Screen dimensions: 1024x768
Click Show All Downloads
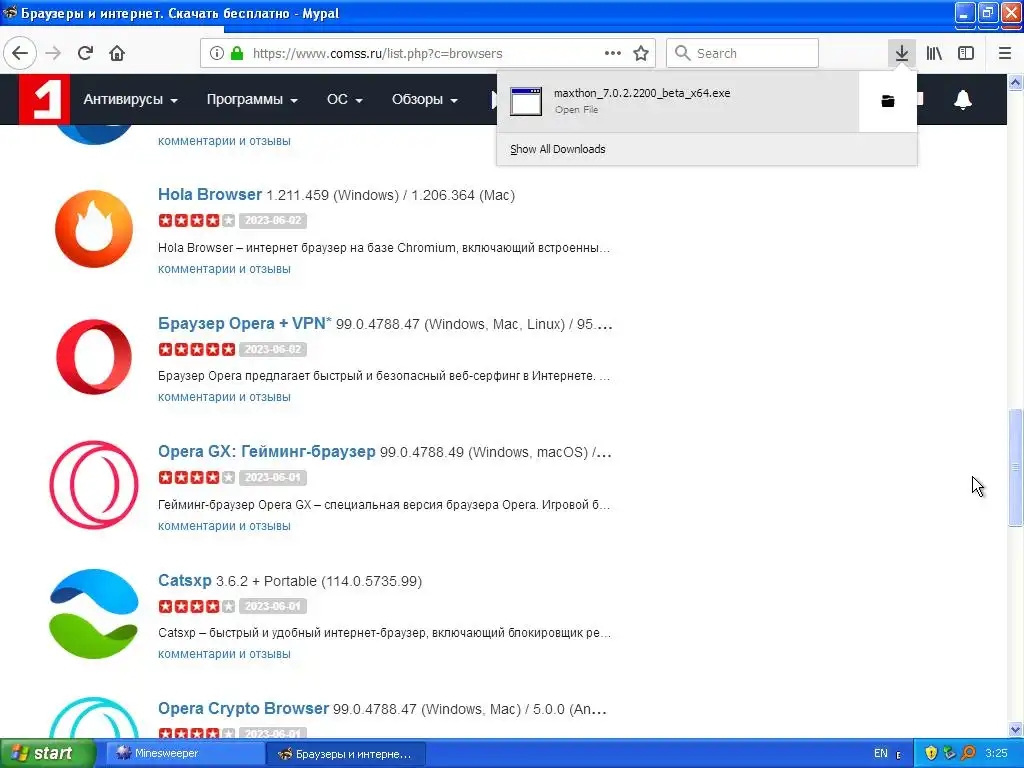point(558,149)
